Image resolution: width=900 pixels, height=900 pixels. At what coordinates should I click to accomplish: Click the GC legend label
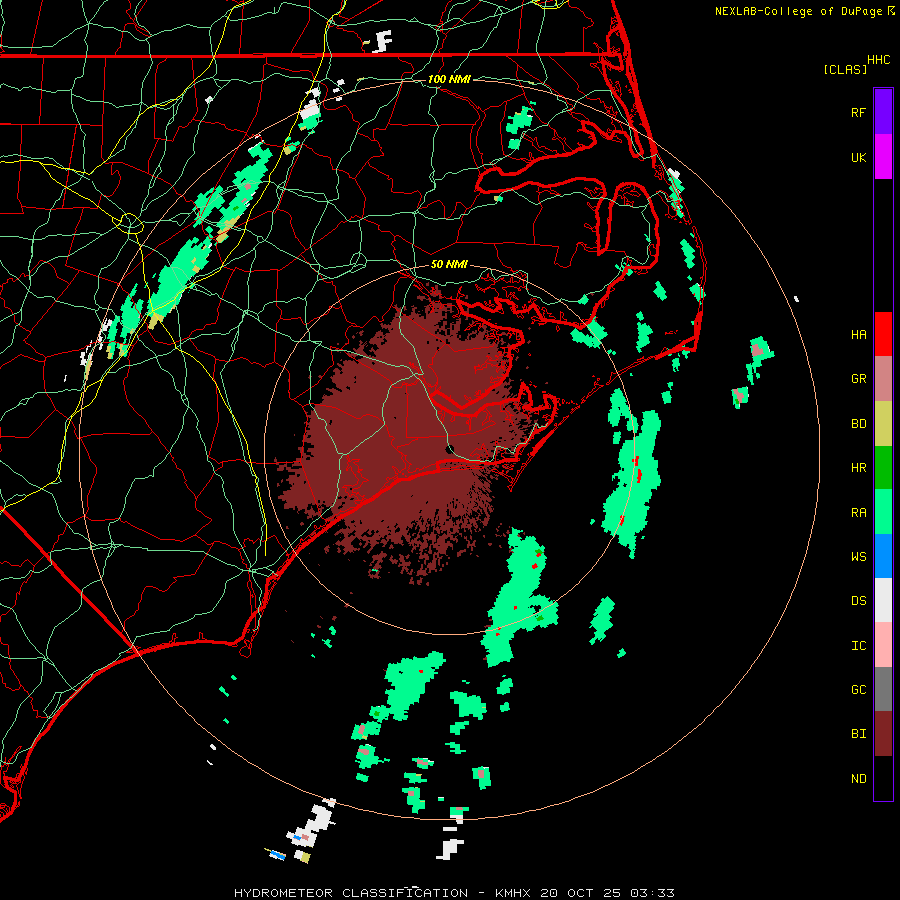coord(858,690)
